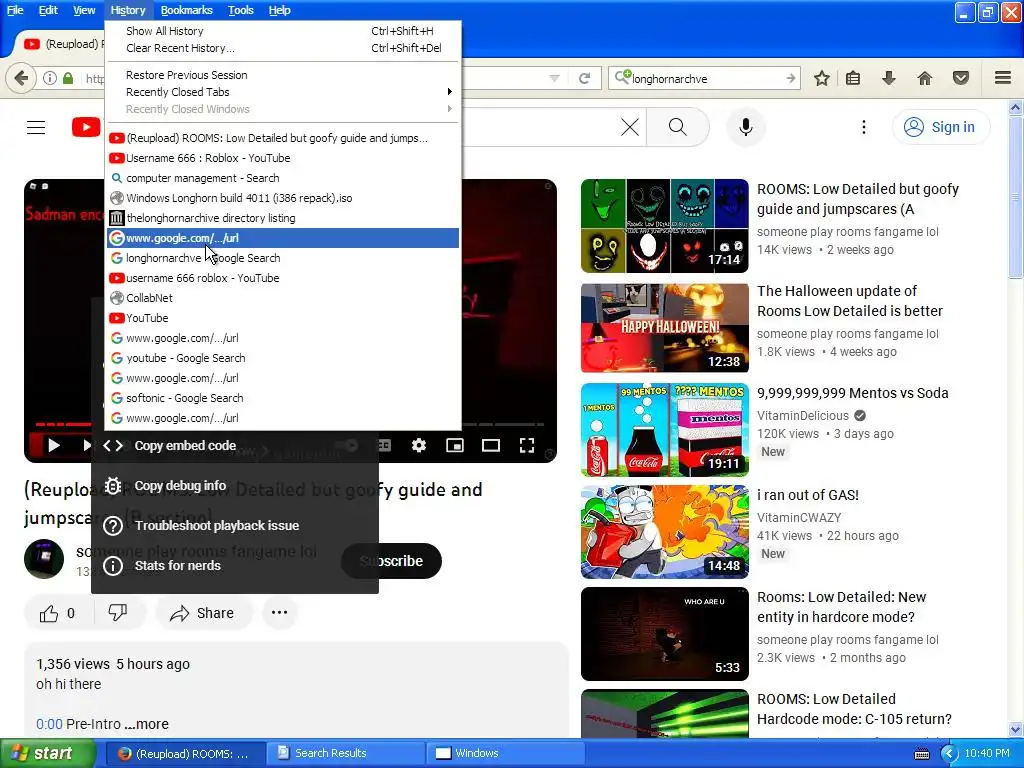The height and width of the screenshot is (768, 1024).
Task: Open the YouTube guide hamburger menu
Action: [36, 127]
